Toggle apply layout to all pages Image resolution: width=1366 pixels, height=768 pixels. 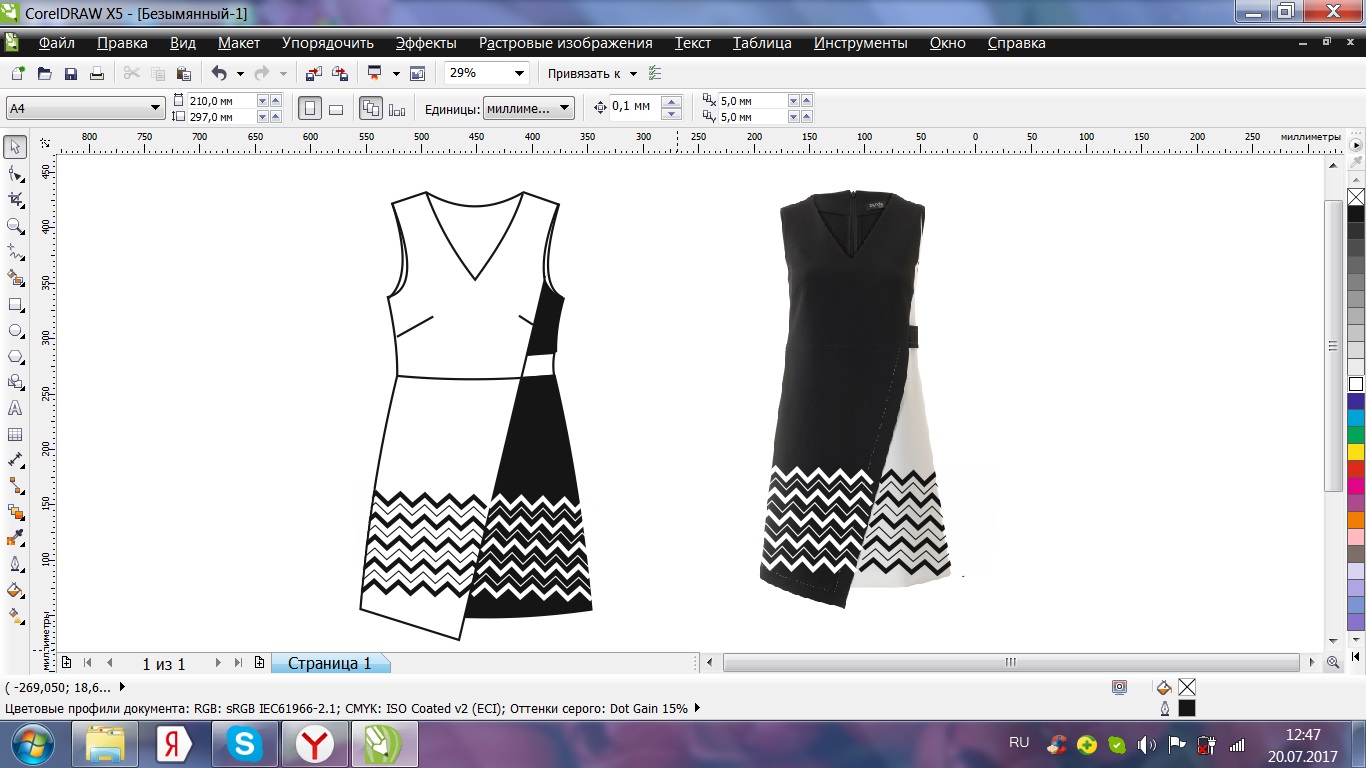(371, 109)
